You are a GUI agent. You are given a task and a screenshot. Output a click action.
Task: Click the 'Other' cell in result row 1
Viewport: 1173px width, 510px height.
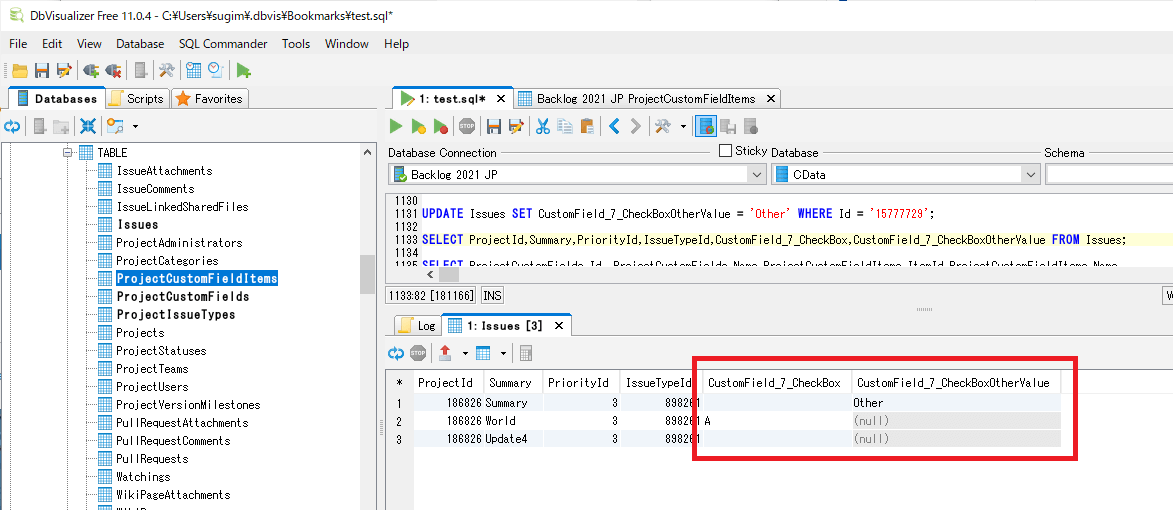pos(956,402)
